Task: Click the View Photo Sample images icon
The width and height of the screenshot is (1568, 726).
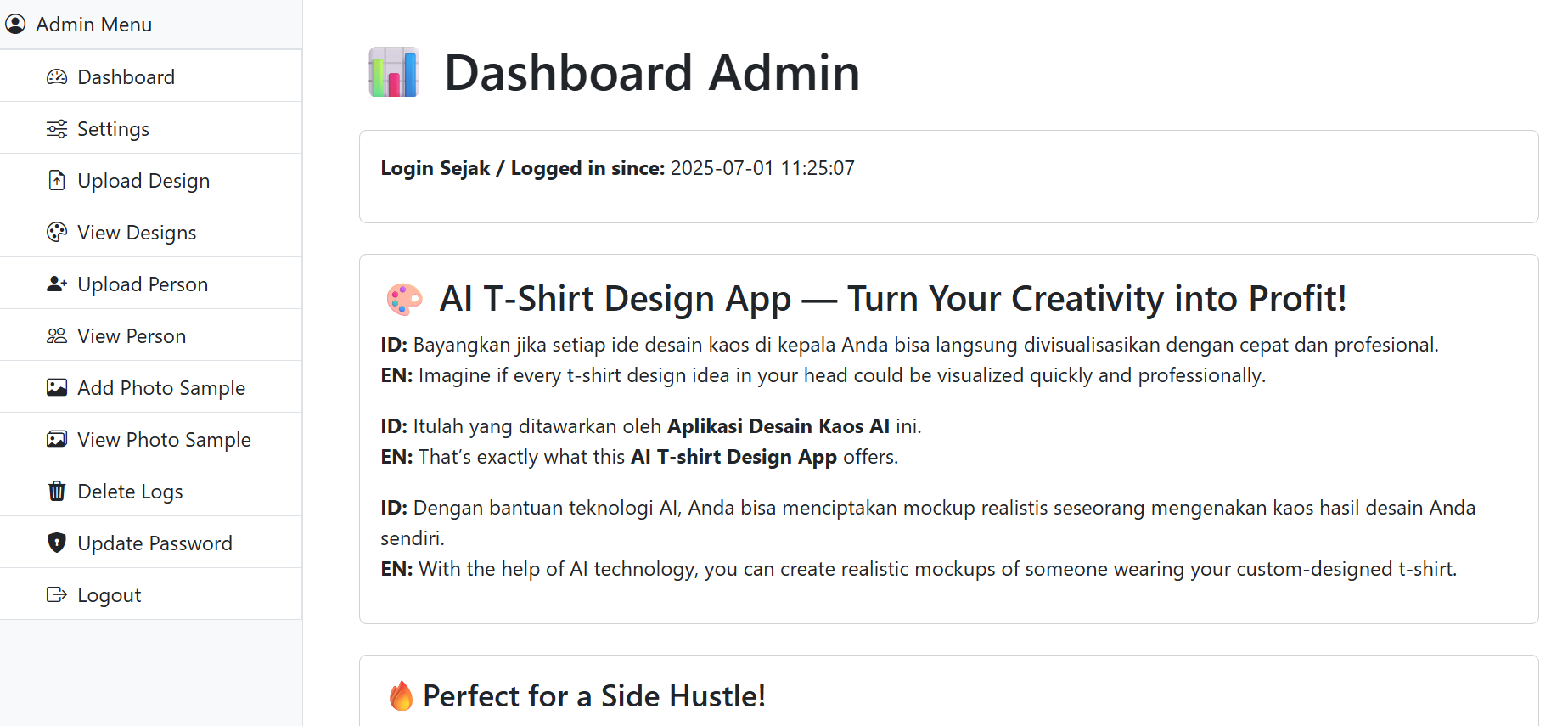Action: point(57,440)
